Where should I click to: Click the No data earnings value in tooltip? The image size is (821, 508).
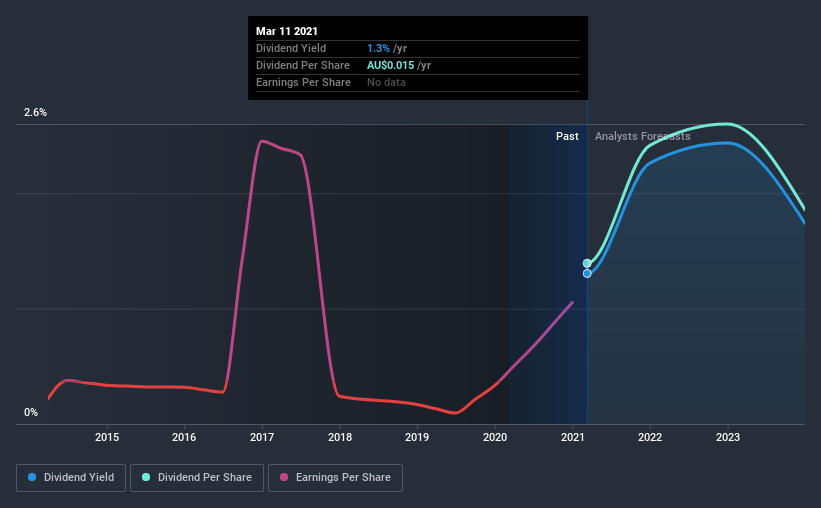click(x=386, y=82)
